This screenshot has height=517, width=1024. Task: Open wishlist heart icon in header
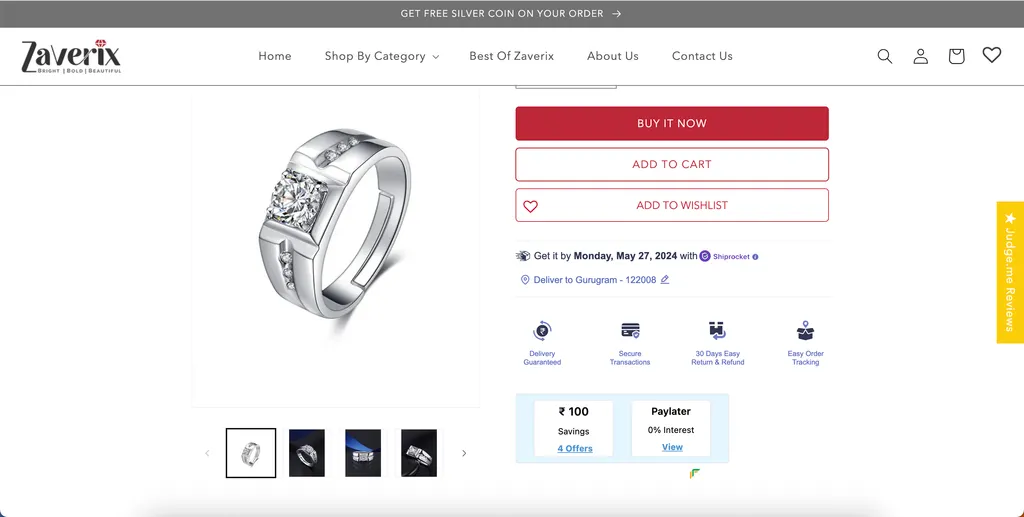tap(991, 55)
